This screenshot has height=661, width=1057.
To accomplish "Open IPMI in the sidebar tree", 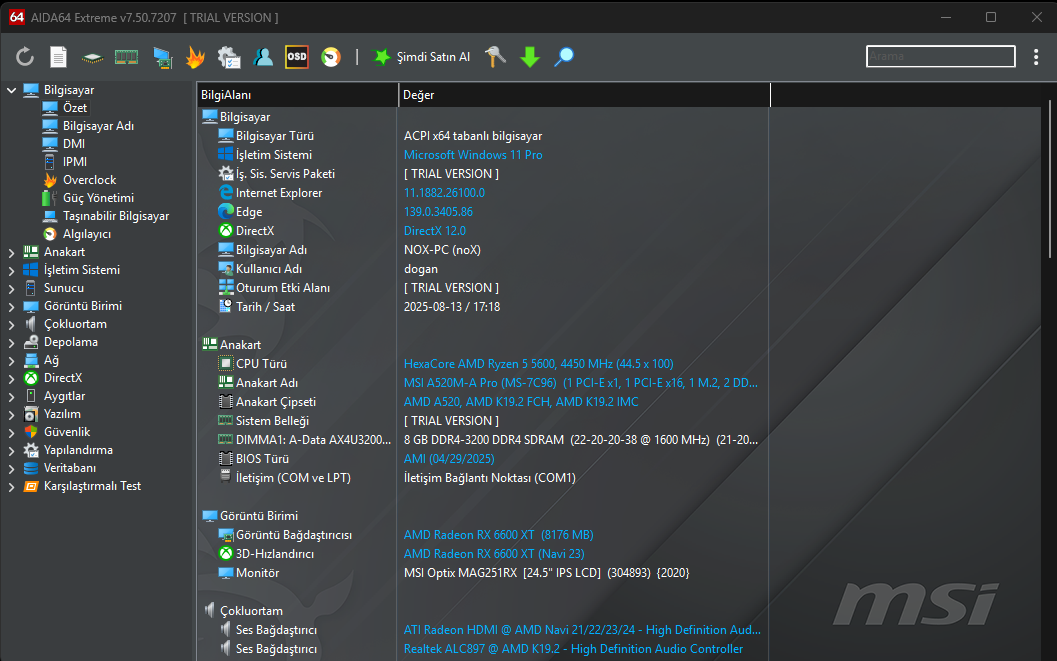I will (x=75, y=162).
